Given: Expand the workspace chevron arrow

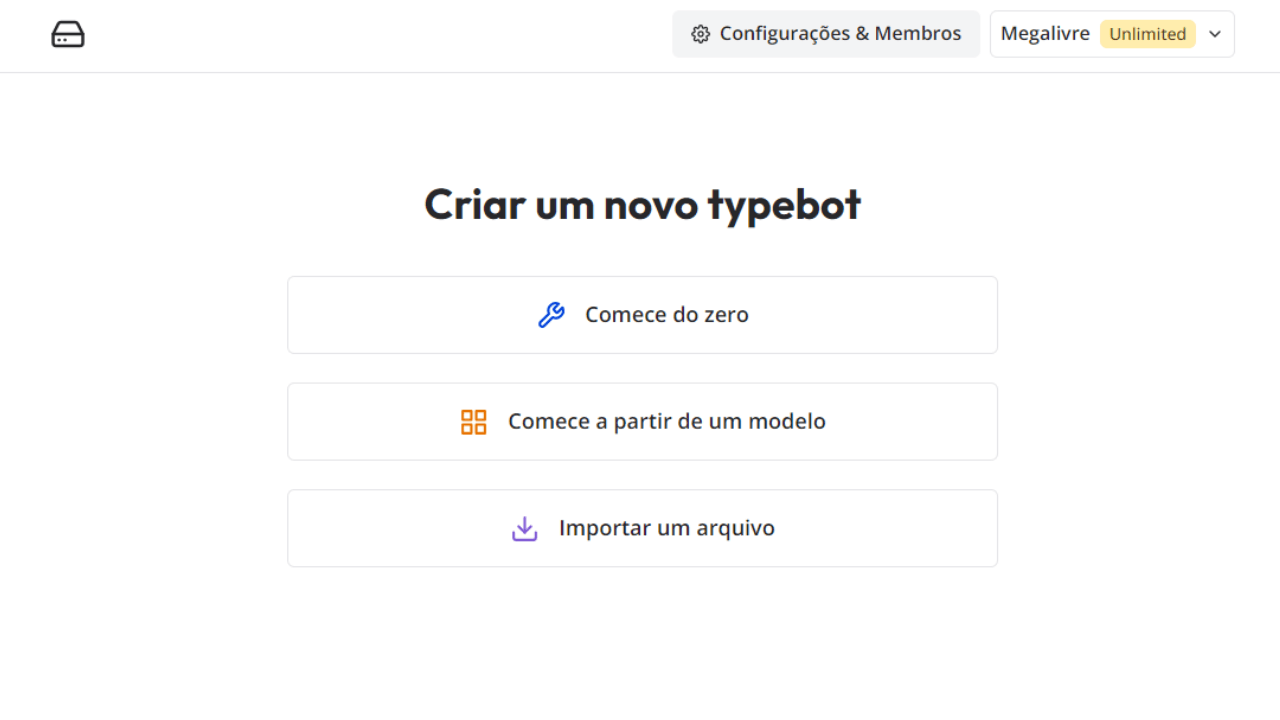Looking at the screenshot, I should tap(1215, 34).
